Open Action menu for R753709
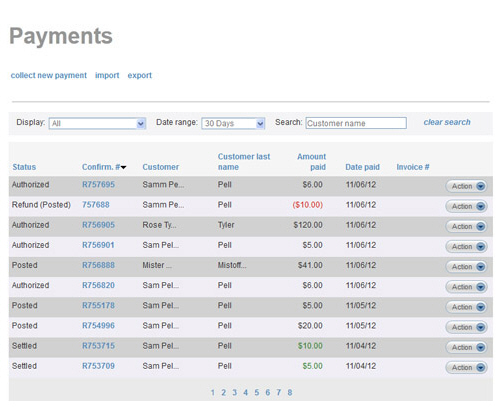501x407 pixels. click(x=466, y=367)
